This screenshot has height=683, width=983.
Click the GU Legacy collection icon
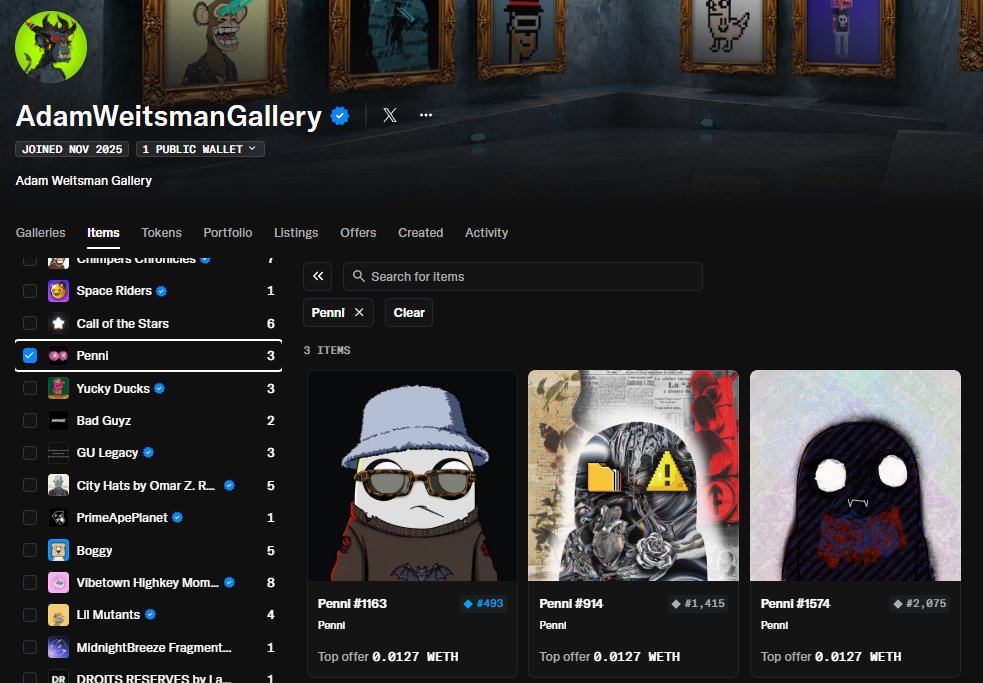(x=58, y=453)
